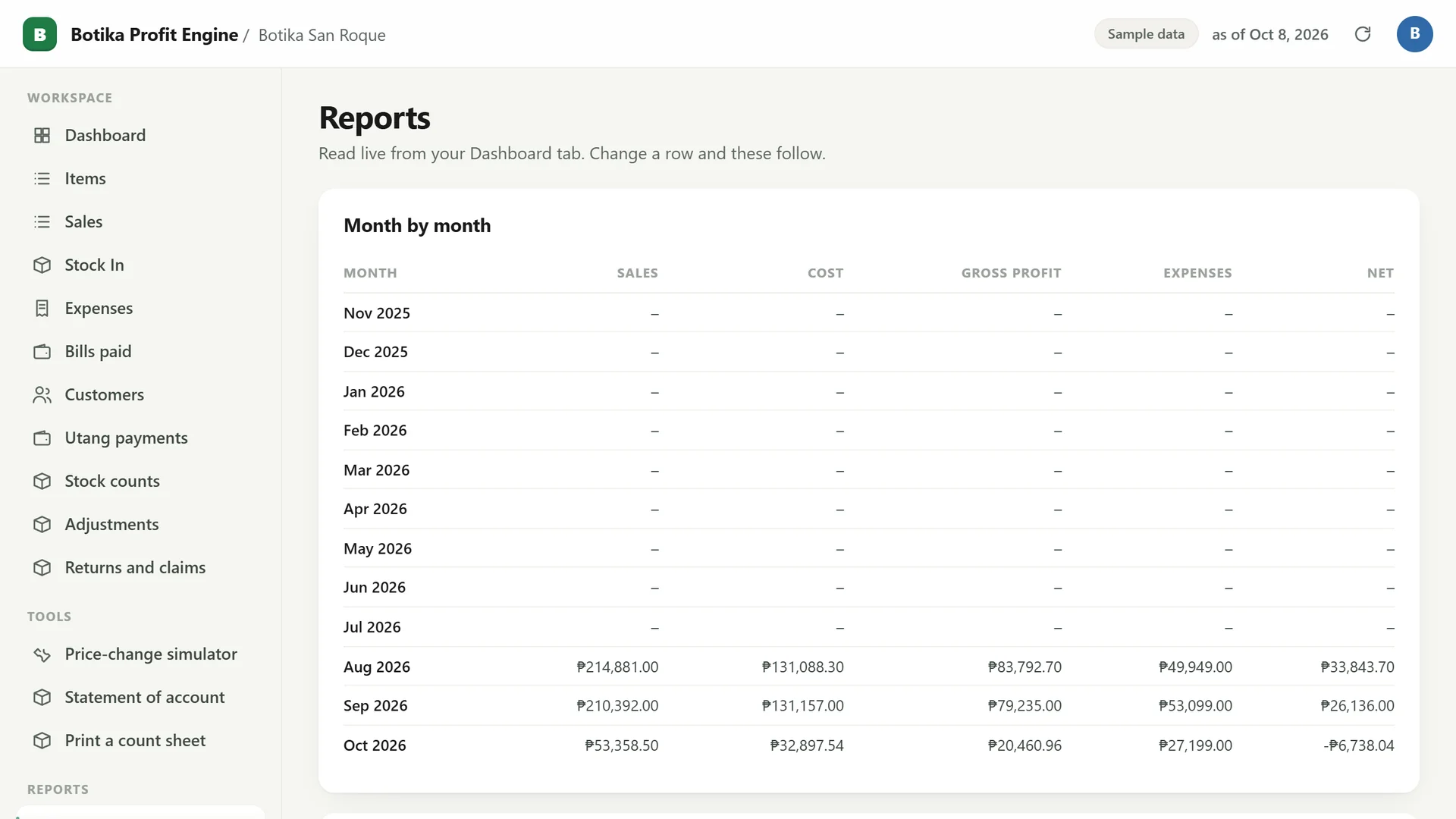Viewport: 1456px width, 819px height.
Task: Click Oct 2026 net -₱6,738.04
Action: click(1359, 745)
